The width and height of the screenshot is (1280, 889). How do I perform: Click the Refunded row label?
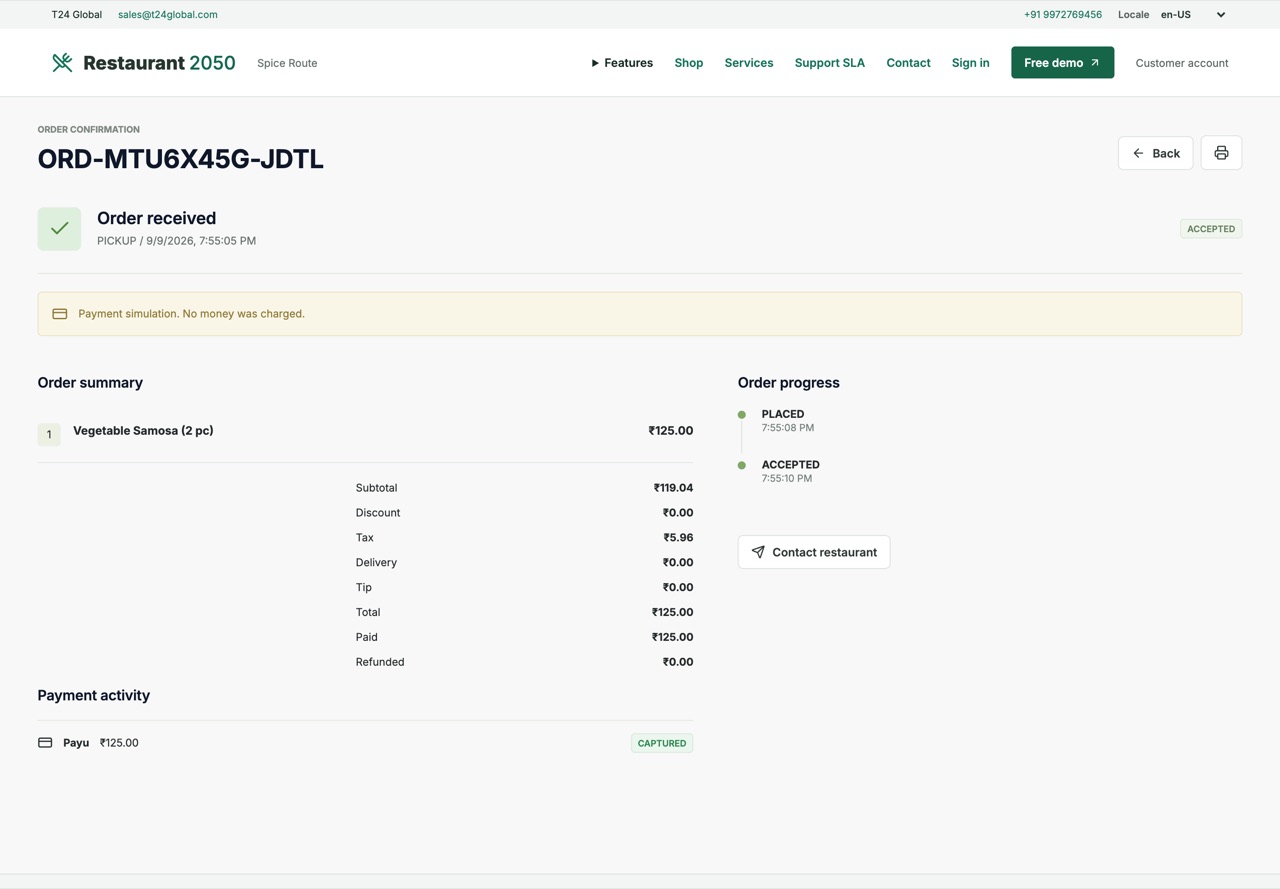tap(380, 662)
